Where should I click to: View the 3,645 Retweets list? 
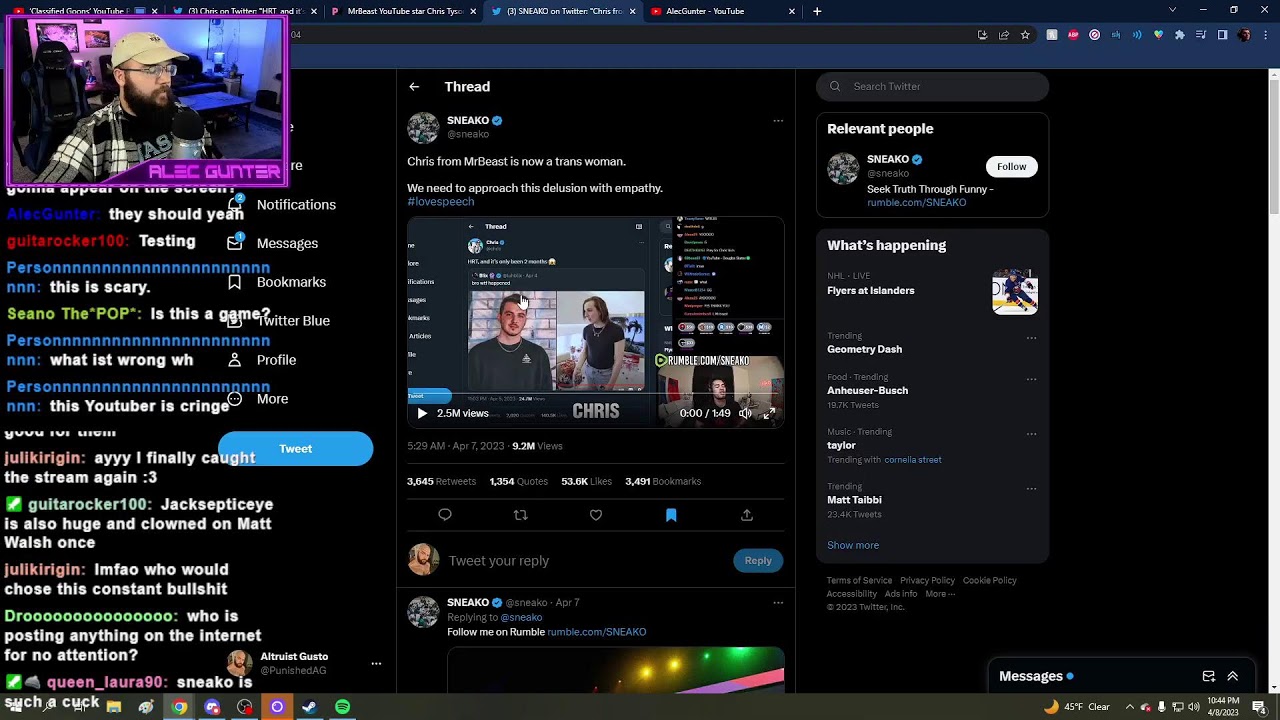[442, 482]
